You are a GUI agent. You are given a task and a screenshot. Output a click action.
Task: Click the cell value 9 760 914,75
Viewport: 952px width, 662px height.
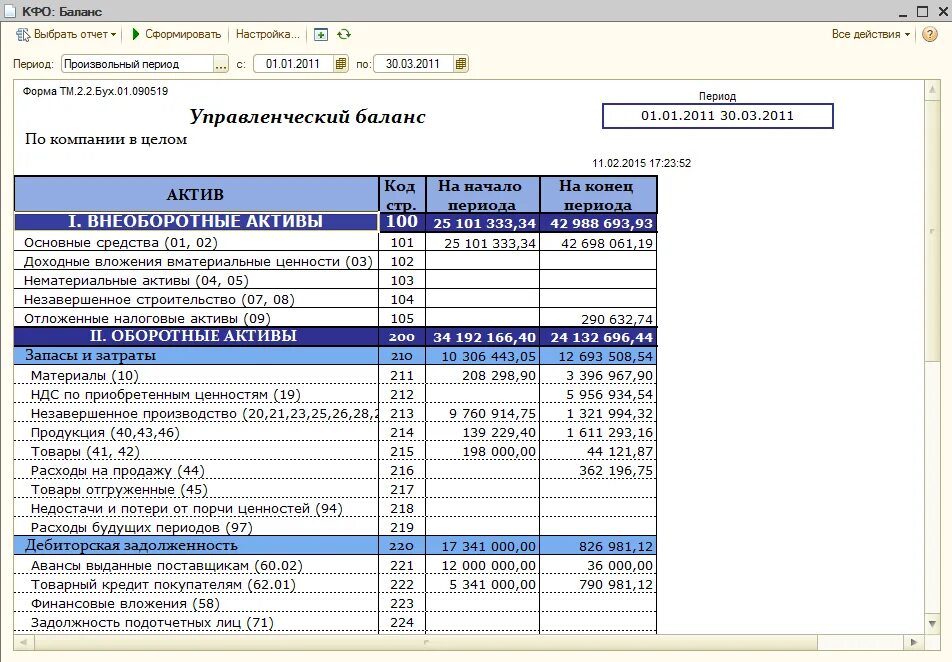coord(483,414)
